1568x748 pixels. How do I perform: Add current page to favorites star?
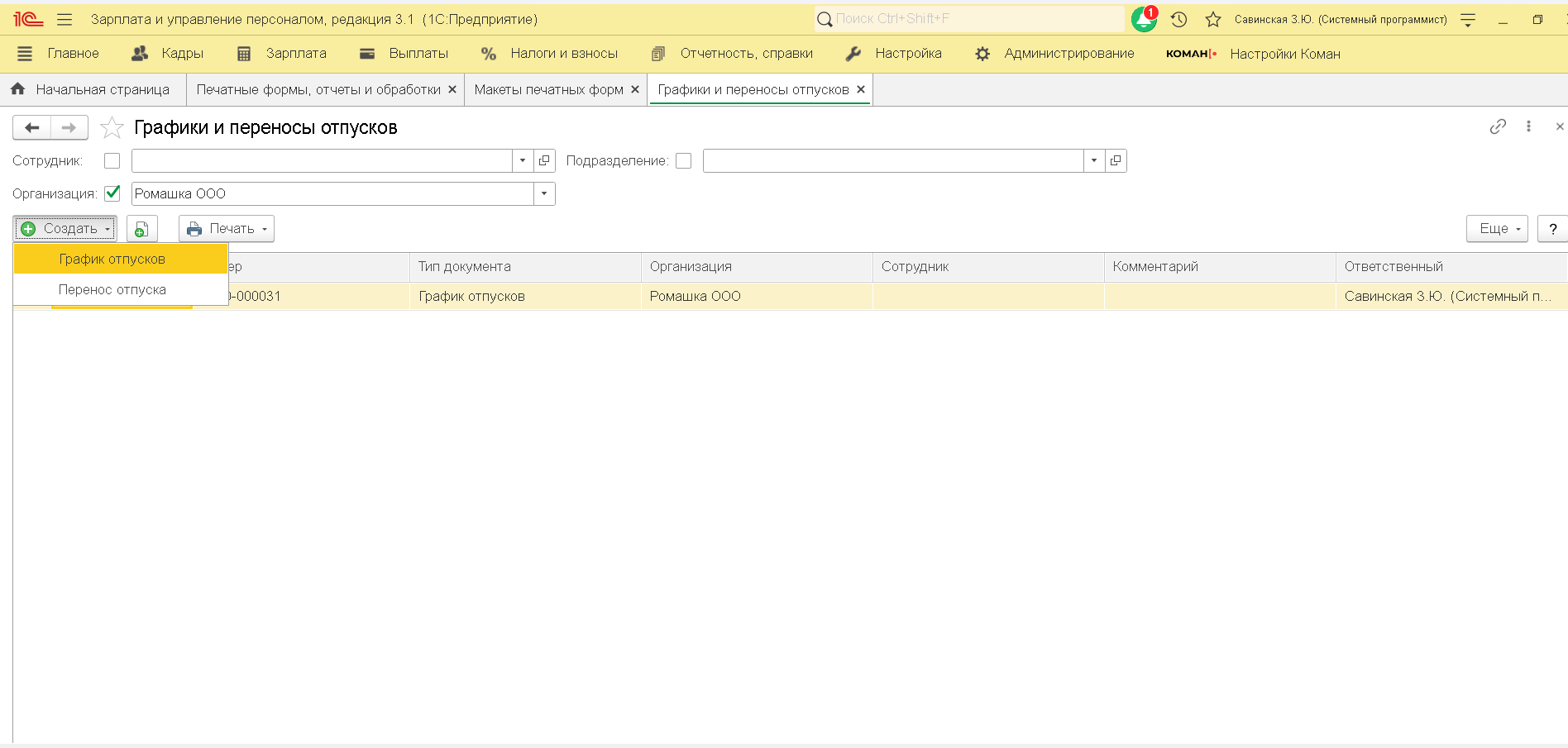click(x=112, y=128)
